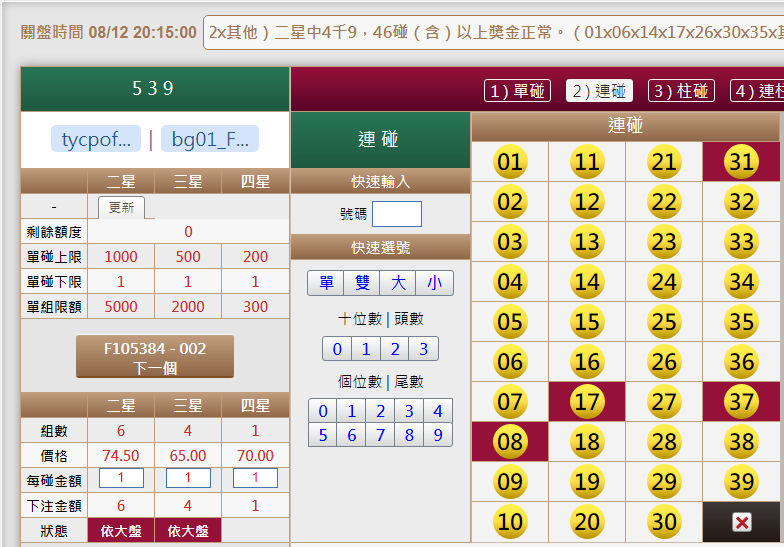The image size is (784, 547).
Task: Select tens digit 2 in 頭數
Action: [395, 349]
